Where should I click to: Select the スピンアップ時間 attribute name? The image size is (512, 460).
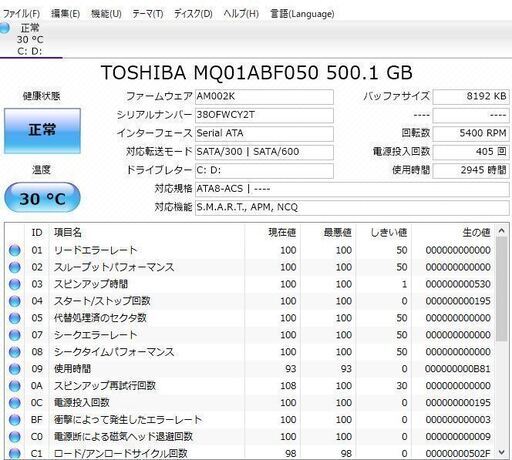pos(91,284)
